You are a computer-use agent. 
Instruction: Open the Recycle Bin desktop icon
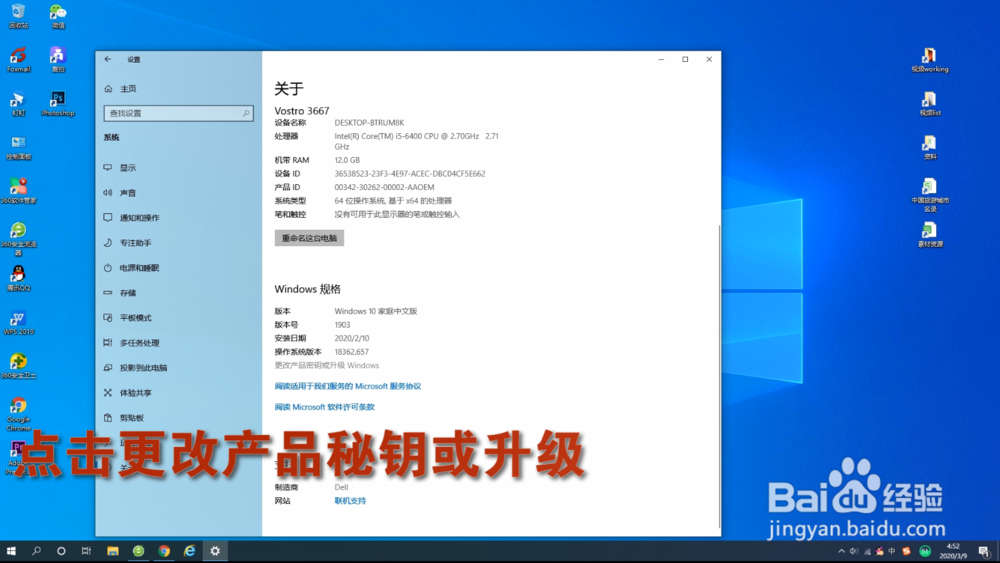coord(18,15)
